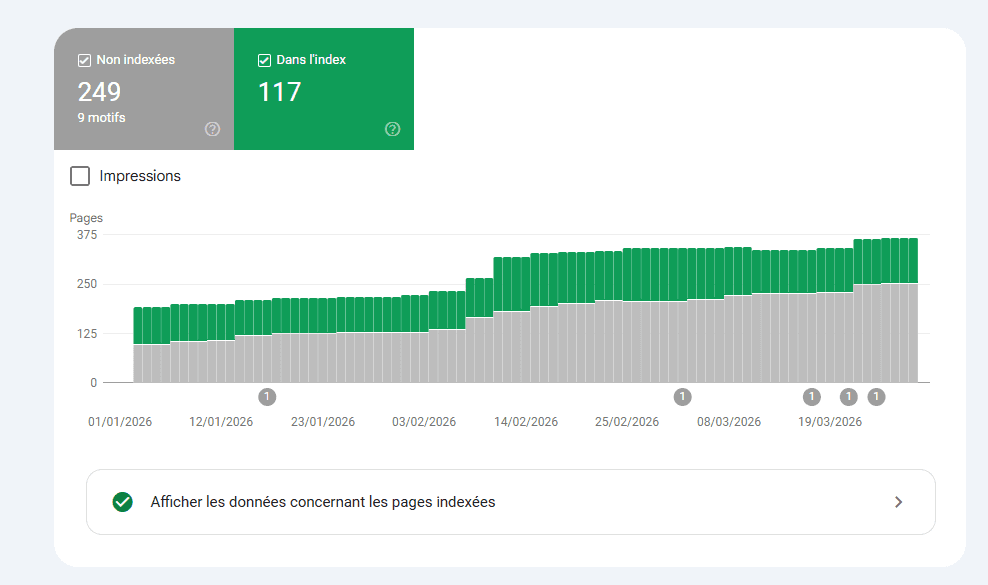Click the 23/01/2026 axis date label
Image resolution: width=988 pixels, height=585 pixels.
[x=323, y=422]
